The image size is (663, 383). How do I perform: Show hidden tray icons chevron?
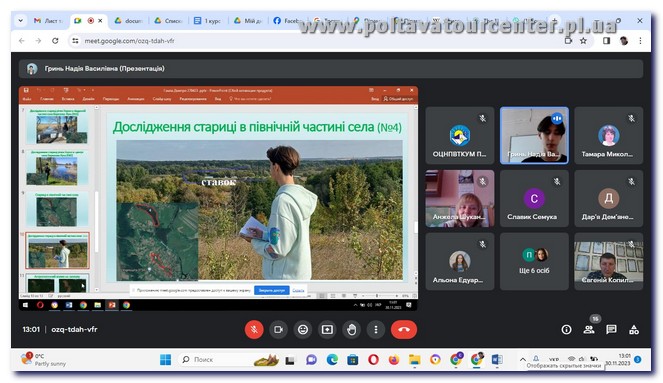[523, 359]
